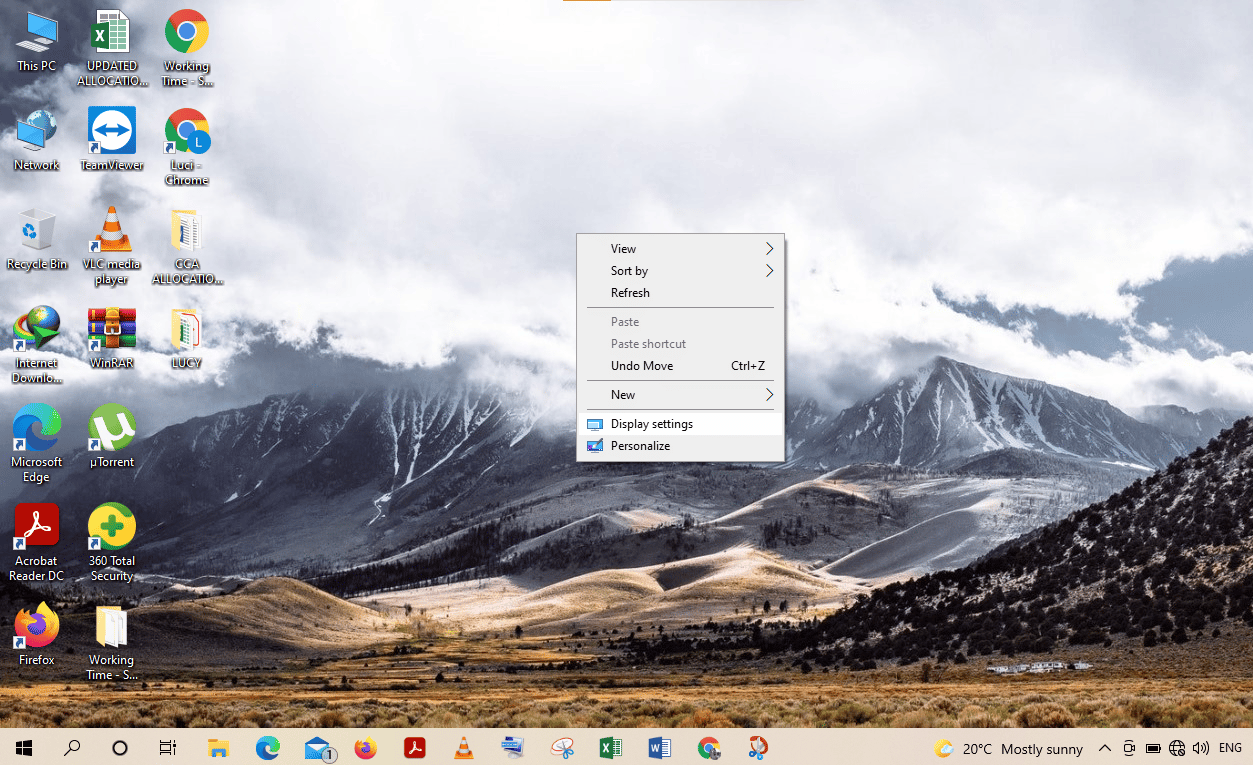The height and width of the screenshot is (765, 1253).
Task: Open the red-ringed scissors app in taskbar
Action: click(x=758, y=747)
